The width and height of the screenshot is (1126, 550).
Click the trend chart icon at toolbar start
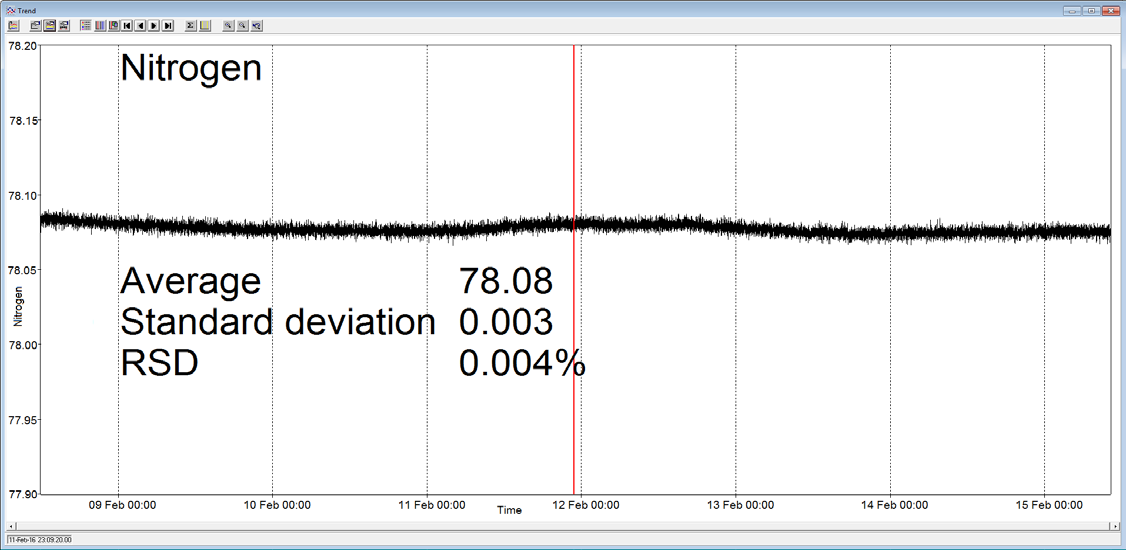13,26
